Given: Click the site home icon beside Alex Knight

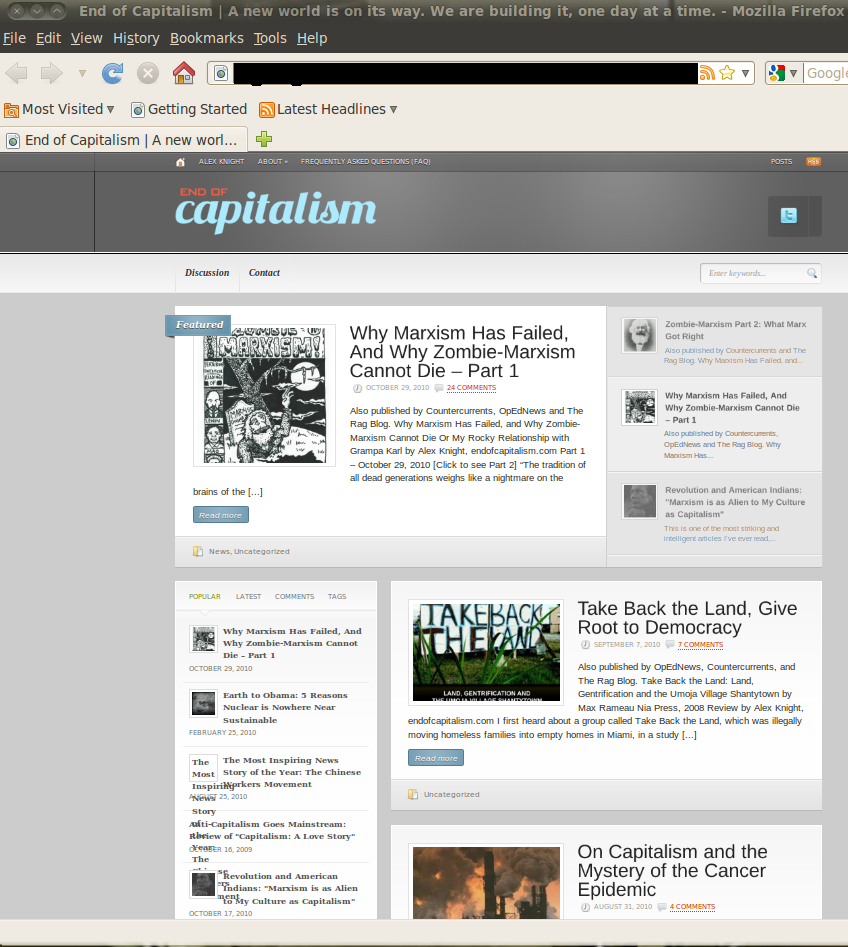Looking at the screenshot, I should click(181, 162).
